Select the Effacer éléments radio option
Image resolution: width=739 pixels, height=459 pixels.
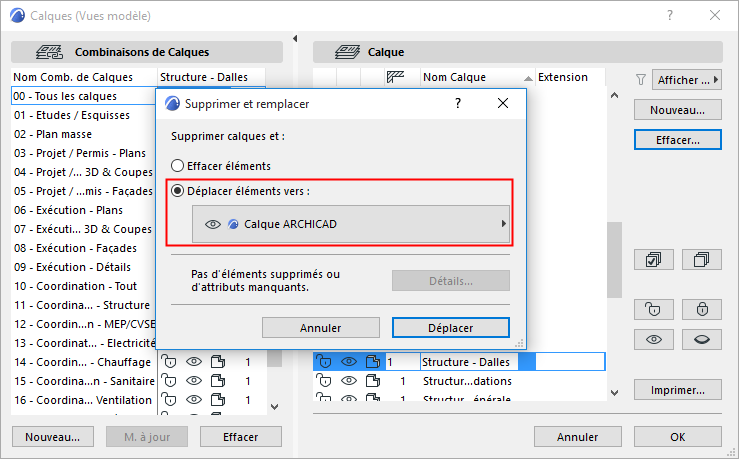click(x=178, y=165)
